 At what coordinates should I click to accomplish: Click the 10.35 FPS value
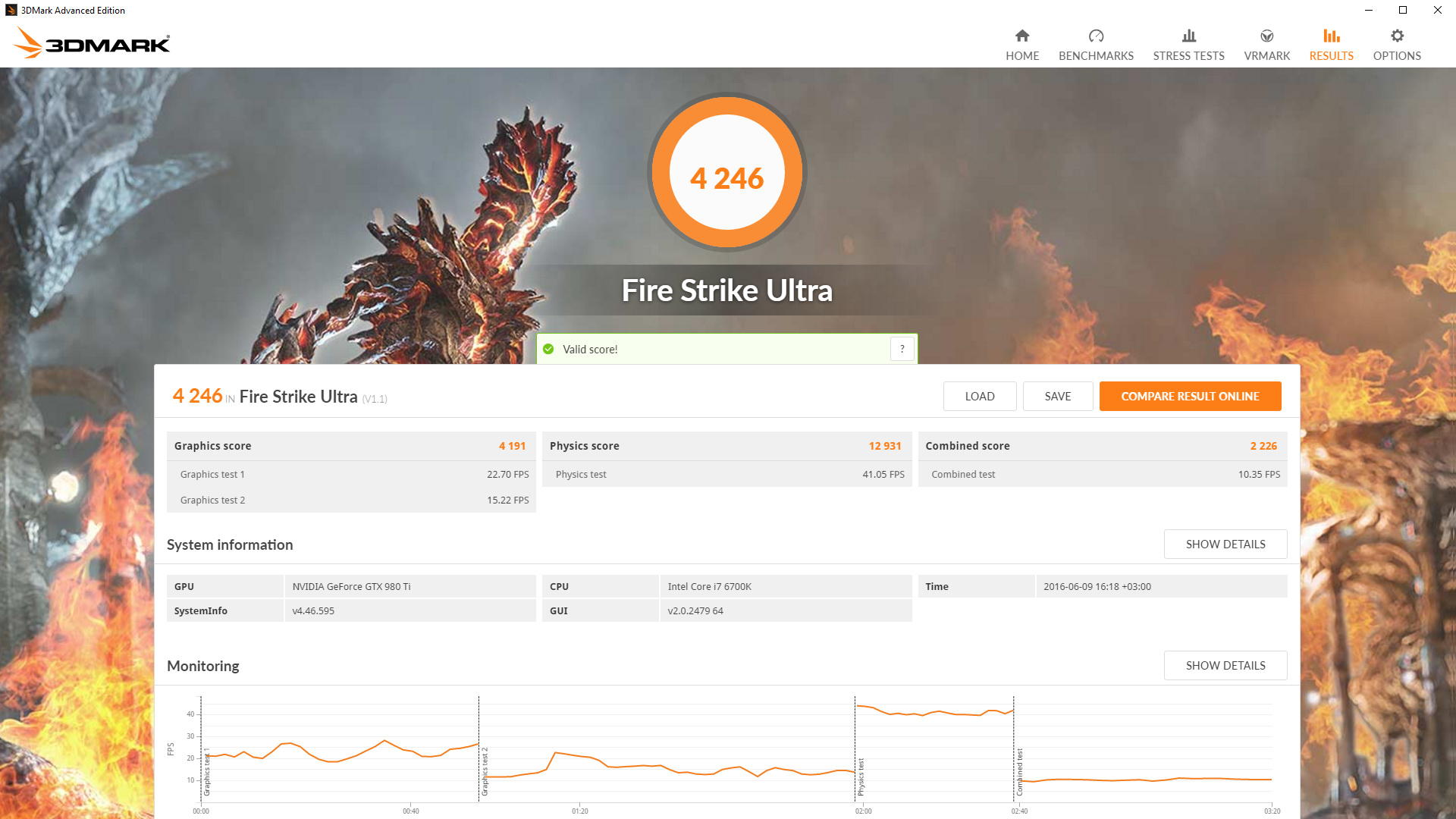(x=1259, y=474)
